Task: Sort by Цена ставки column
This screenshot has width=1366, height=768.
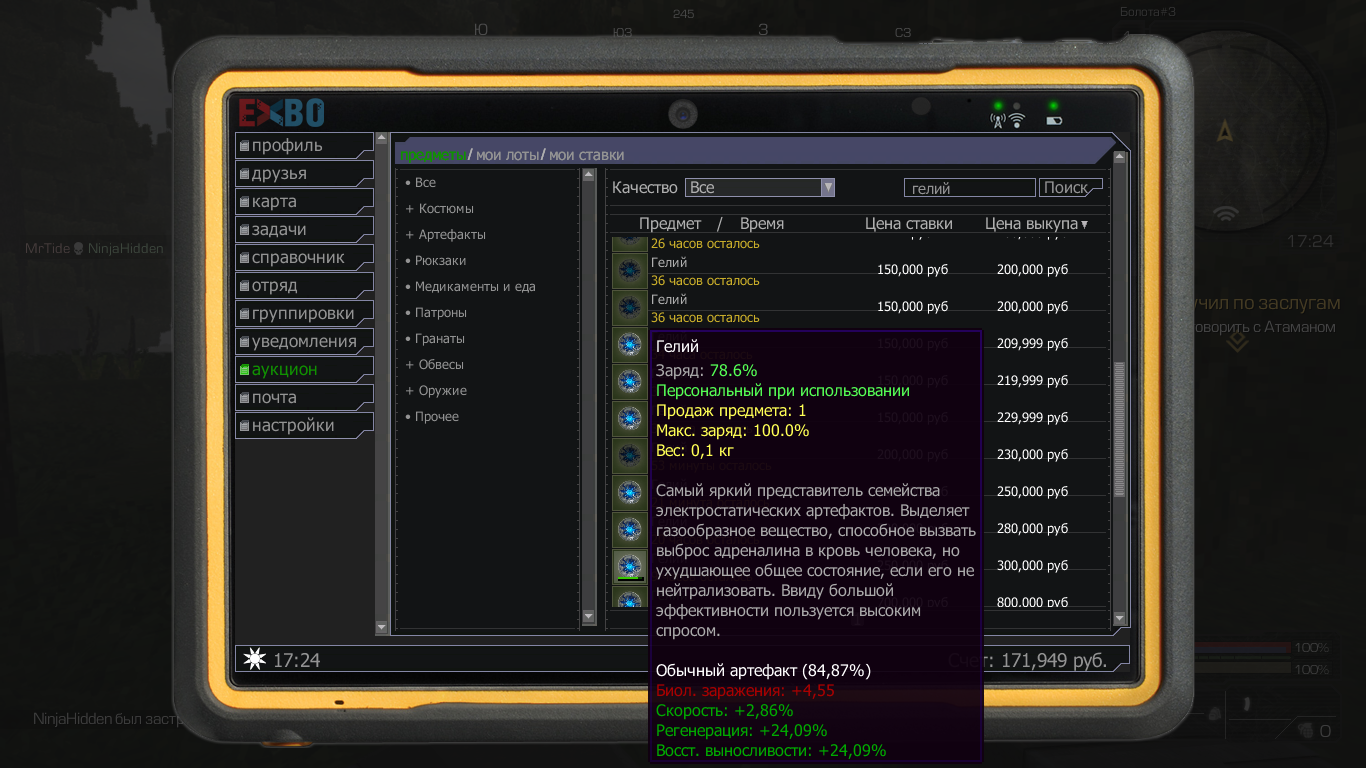Action: click(909, 224)
